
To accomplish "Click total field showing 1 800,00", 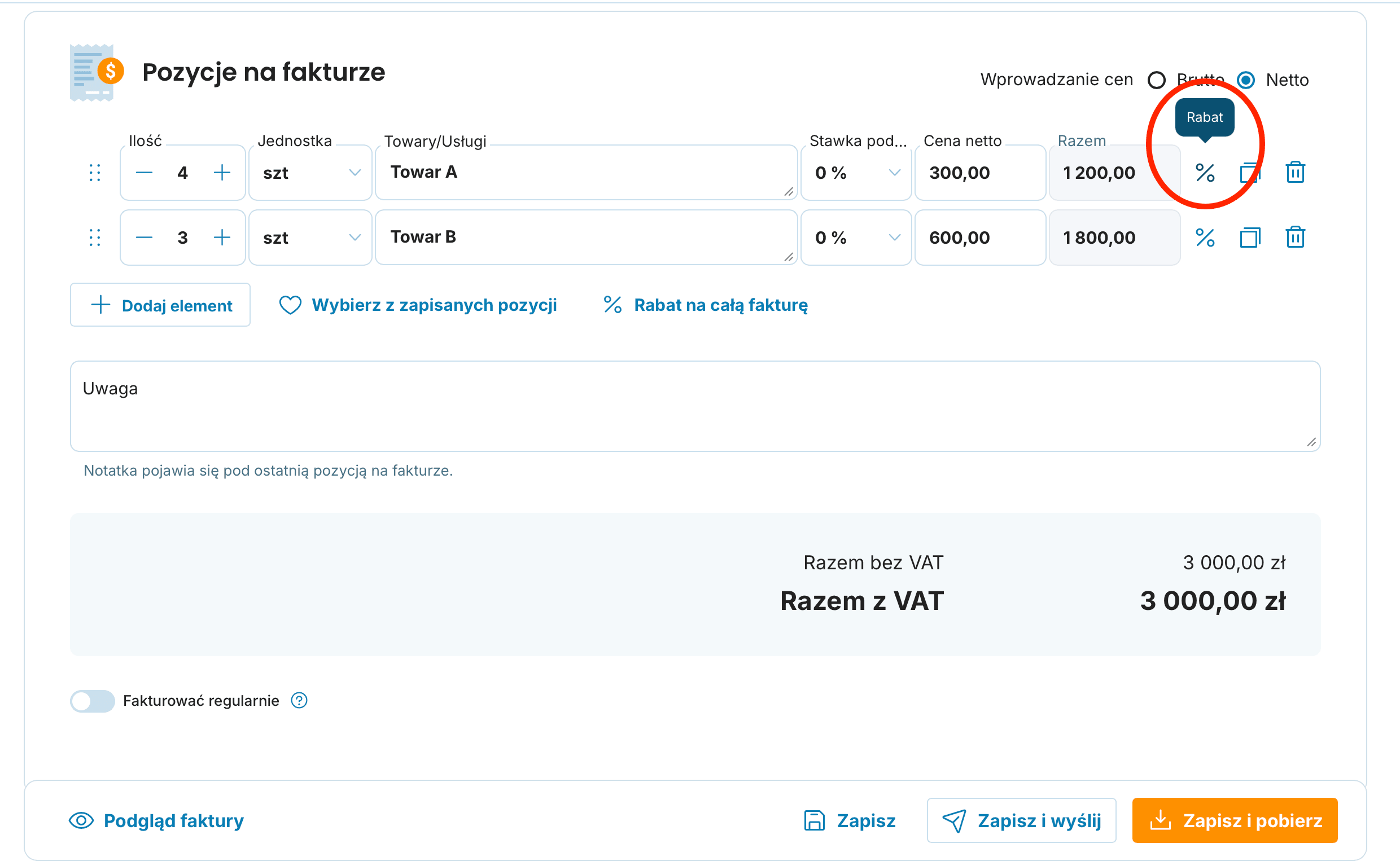I will [1115, 238].
